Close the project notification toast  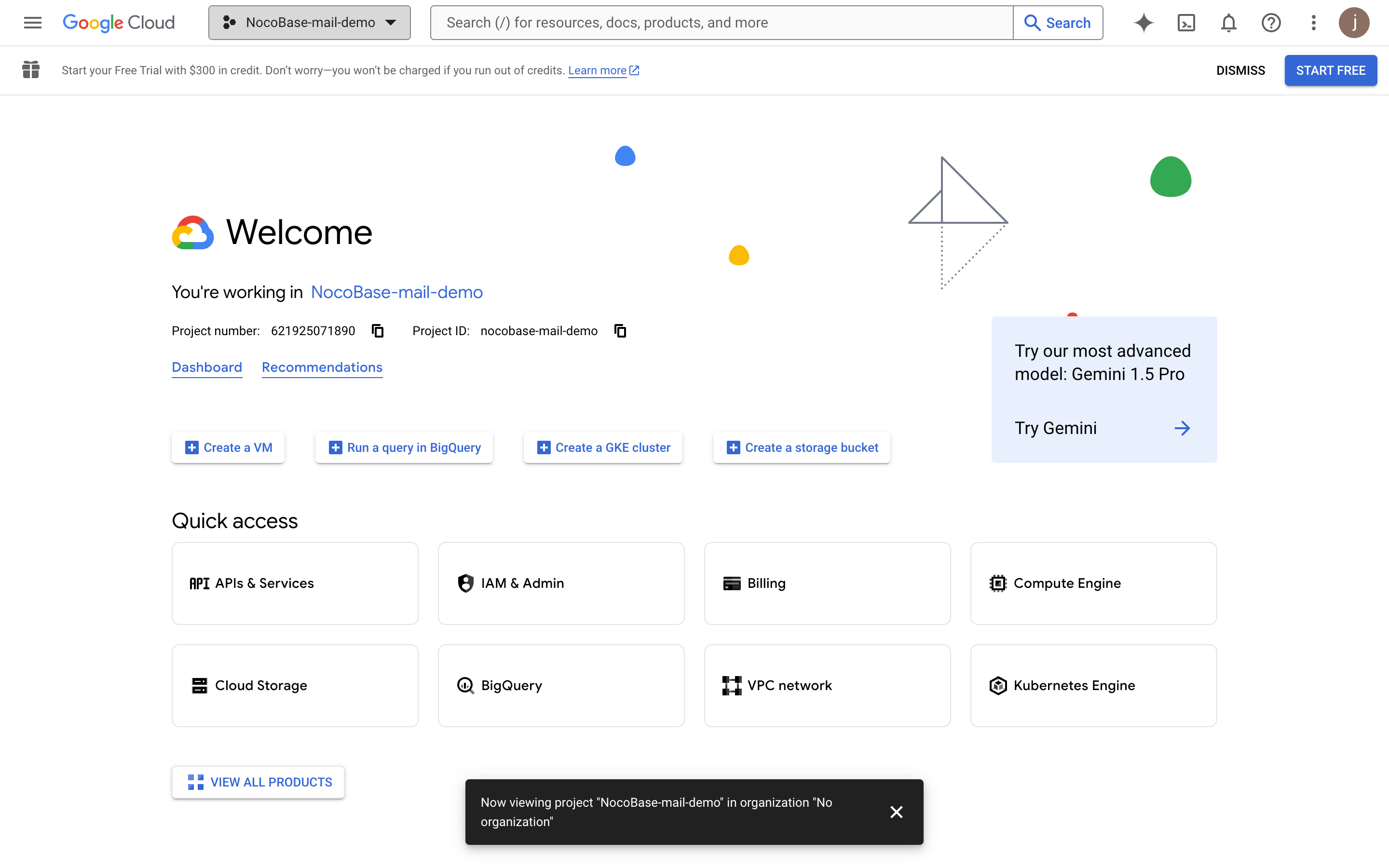click(x=896, y=812)
